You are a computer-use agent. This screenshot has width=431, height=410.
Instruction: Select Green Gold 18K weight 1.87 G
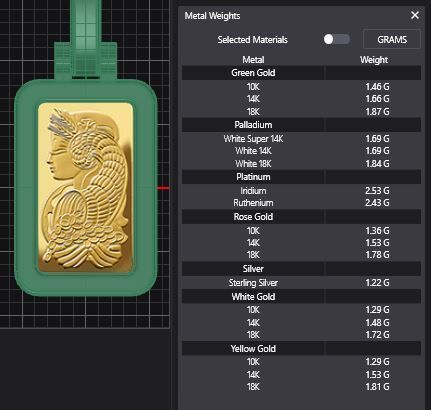[x=377, y=112]
